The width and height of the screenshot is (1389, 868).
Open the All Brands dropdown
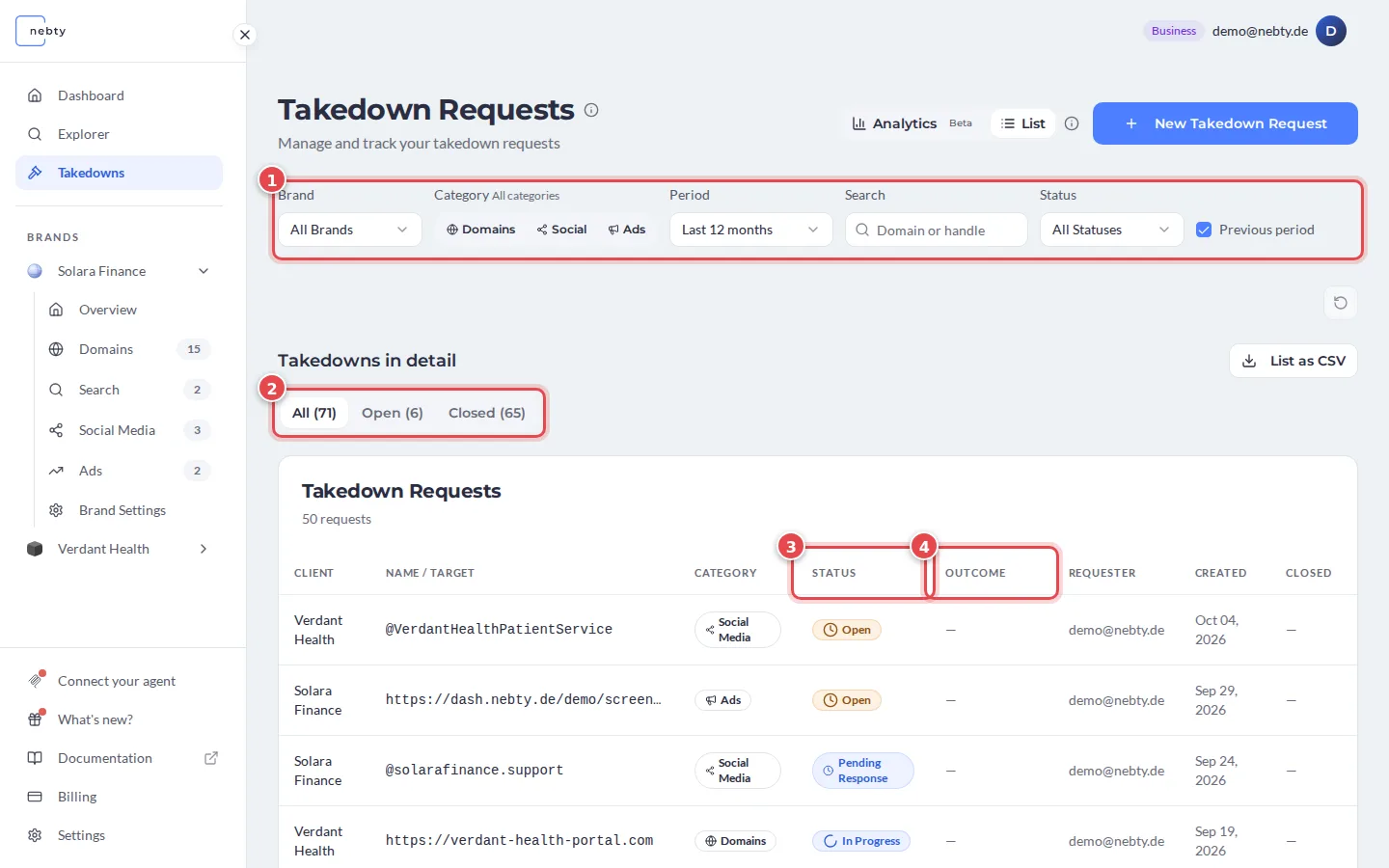pyautogui.click(x=349, y=230)
